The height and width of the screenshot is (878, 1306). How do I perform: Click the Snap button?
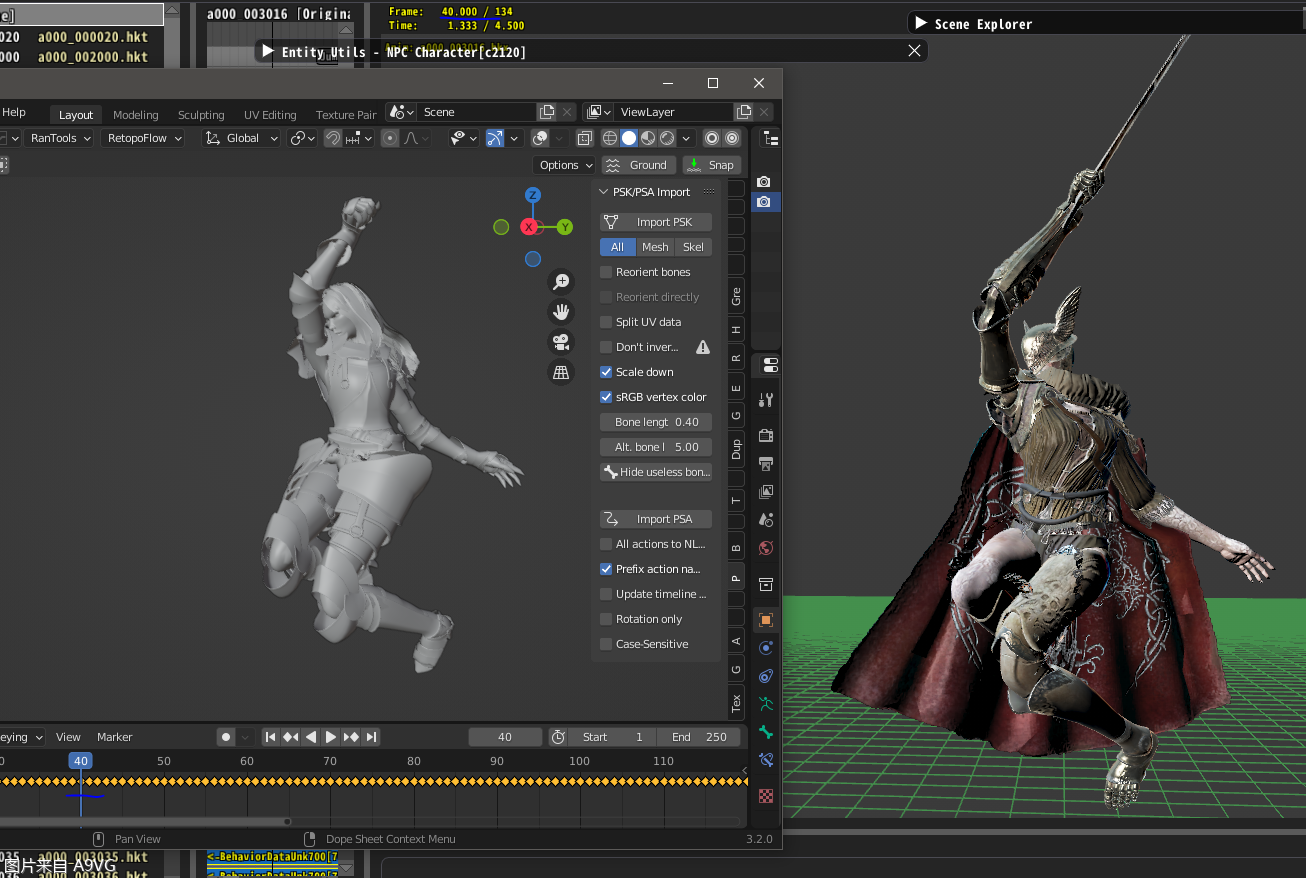click(711, 165)
